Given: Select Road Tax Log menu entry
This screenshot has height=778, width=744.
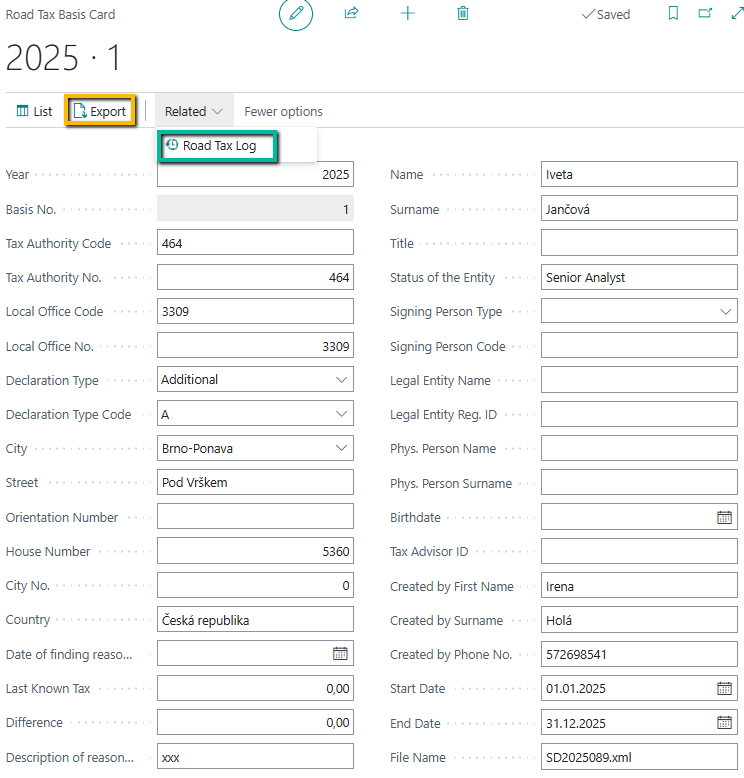Looking at the screenshot, I should point(219,146).
